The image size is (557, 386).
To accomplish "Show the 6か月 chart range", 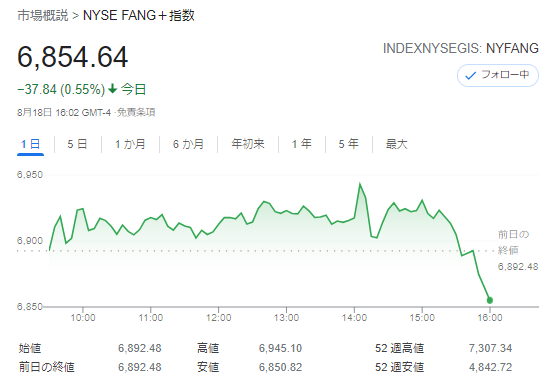I will (188, 144).
